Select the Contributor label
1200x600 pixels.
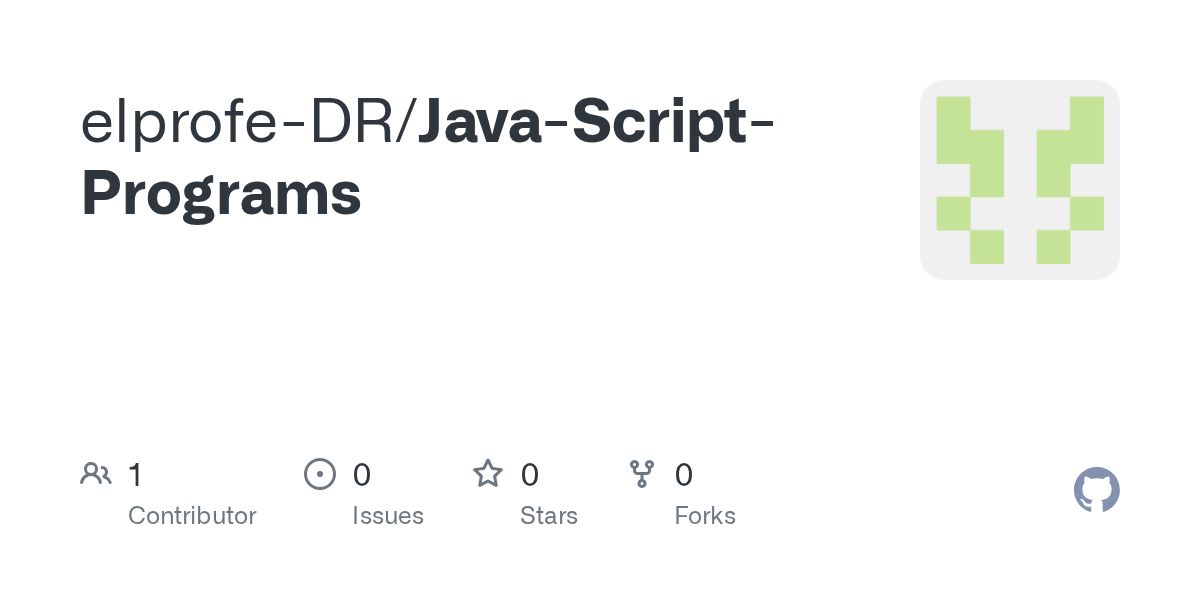pyautogui.click(x=192, y=516)
